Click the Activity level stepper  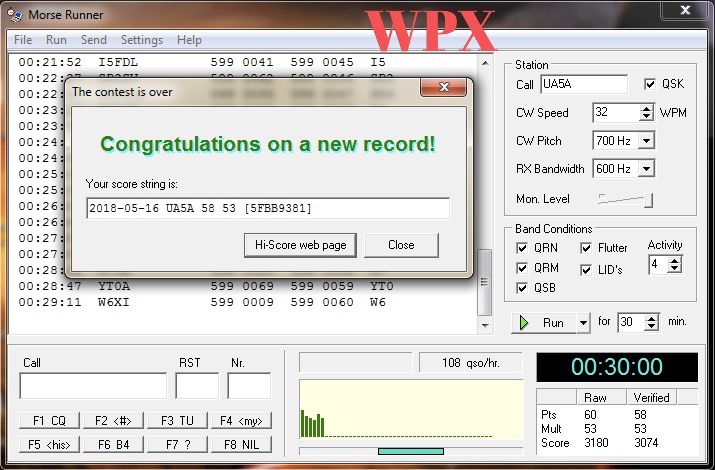(676, 265)
